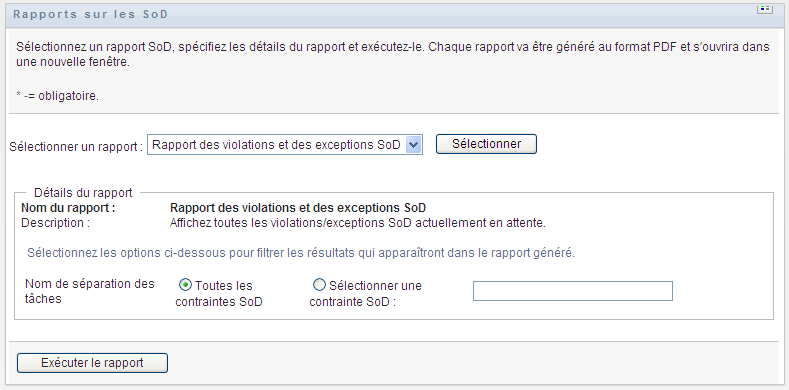Open the report selection dropdown arrow
Screen dimensions: 789x390
tap(414, 145)
